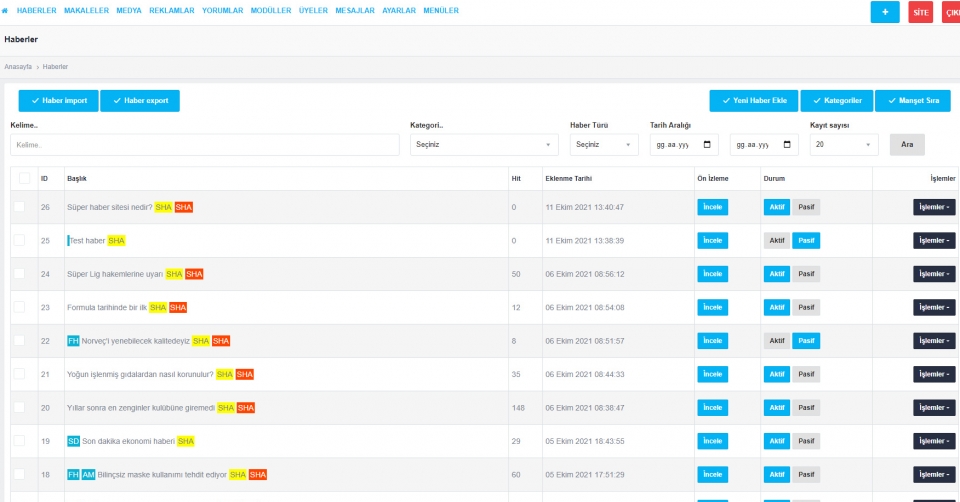Click the FH badge on news 22

73,341
